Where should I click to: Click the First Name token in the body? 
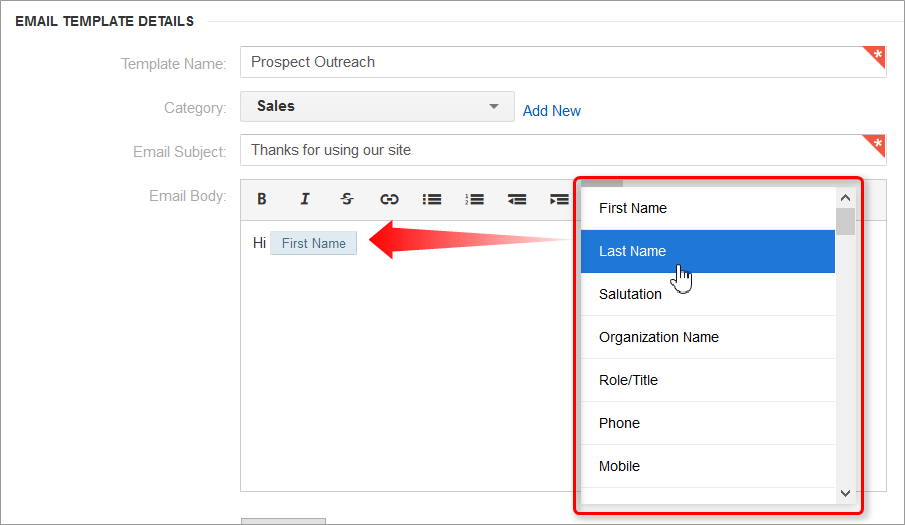pyautogui.click(x=313, y=243)
